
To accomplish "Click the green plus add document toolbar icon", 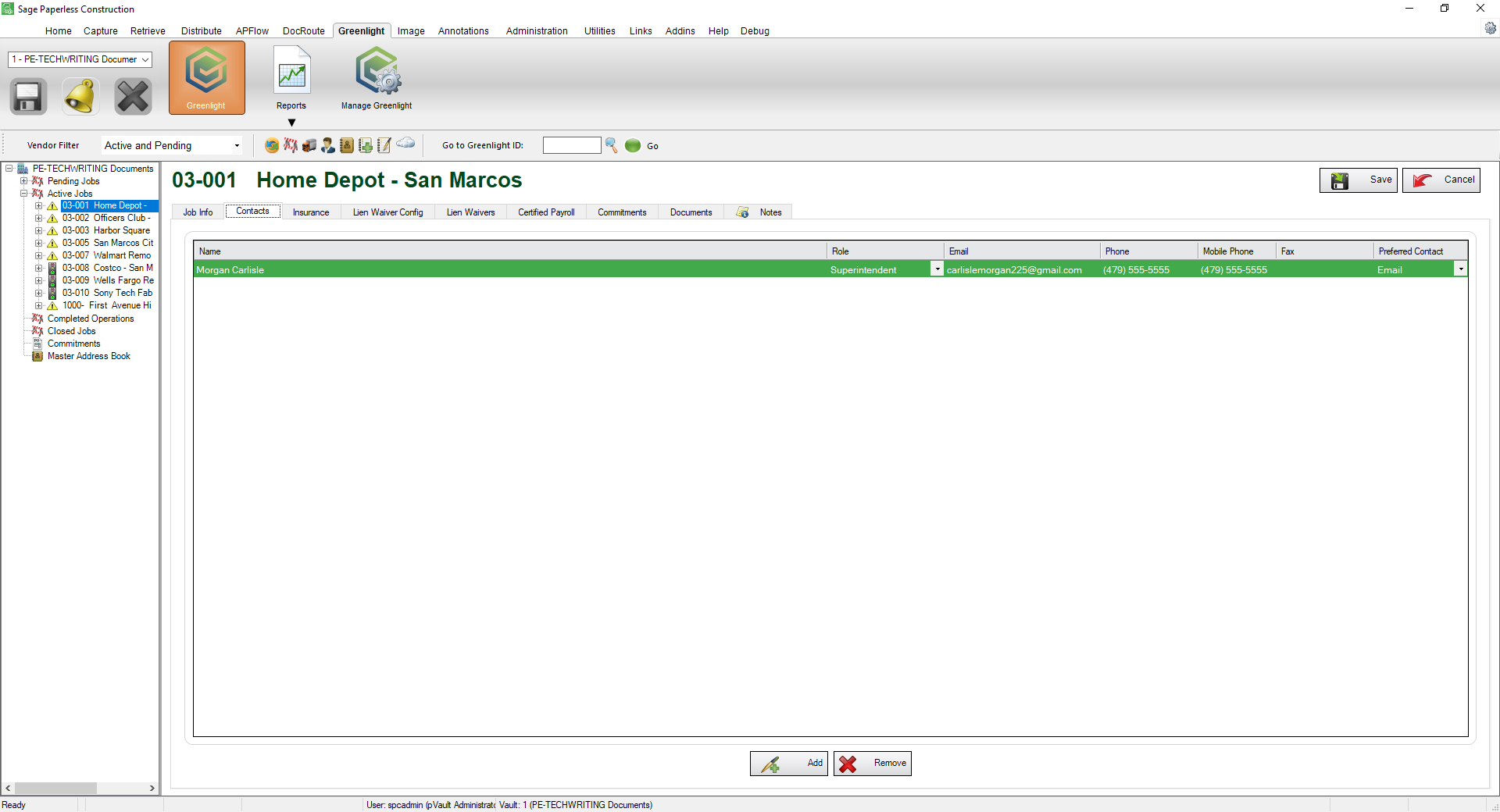I will (366, 145).
